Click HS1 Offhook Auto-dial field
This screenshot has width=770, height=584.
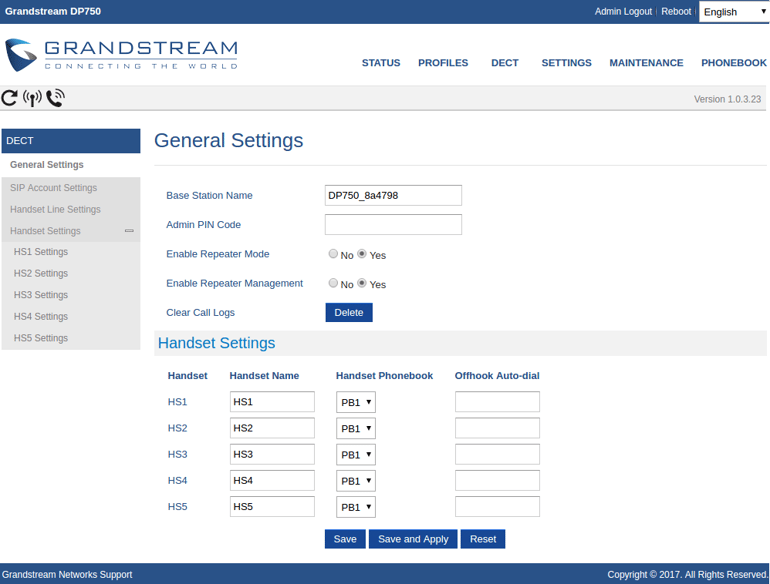tap(497, 402)
